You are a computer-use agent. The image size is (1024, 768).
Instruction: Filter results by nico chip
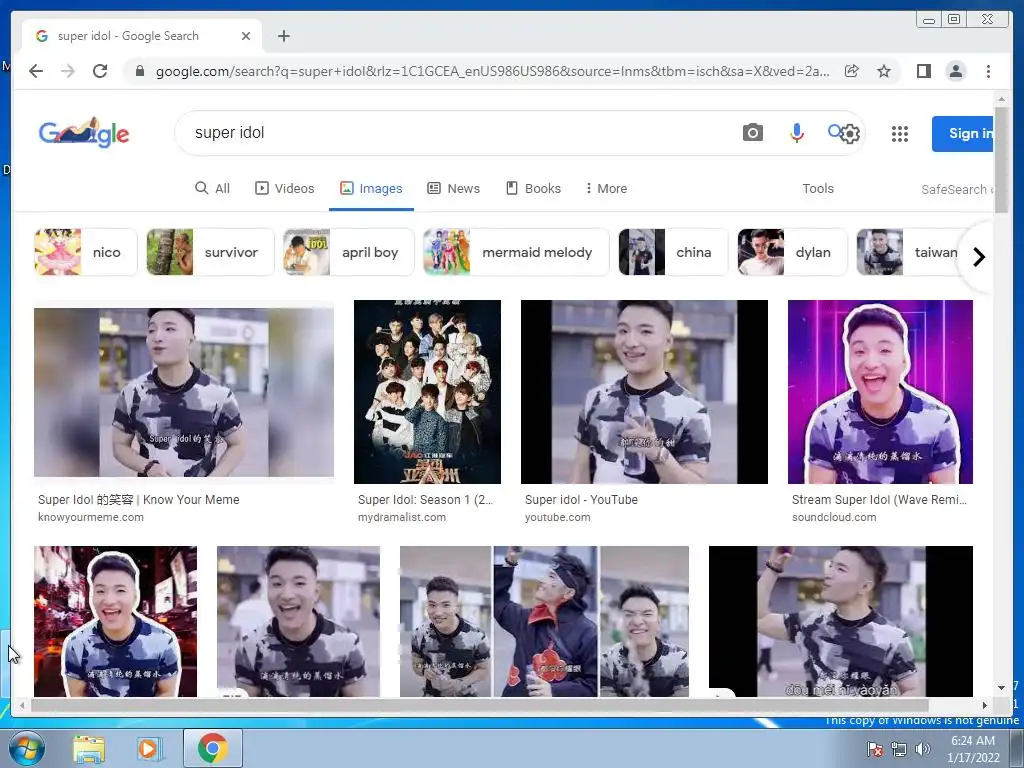(86, 252)
